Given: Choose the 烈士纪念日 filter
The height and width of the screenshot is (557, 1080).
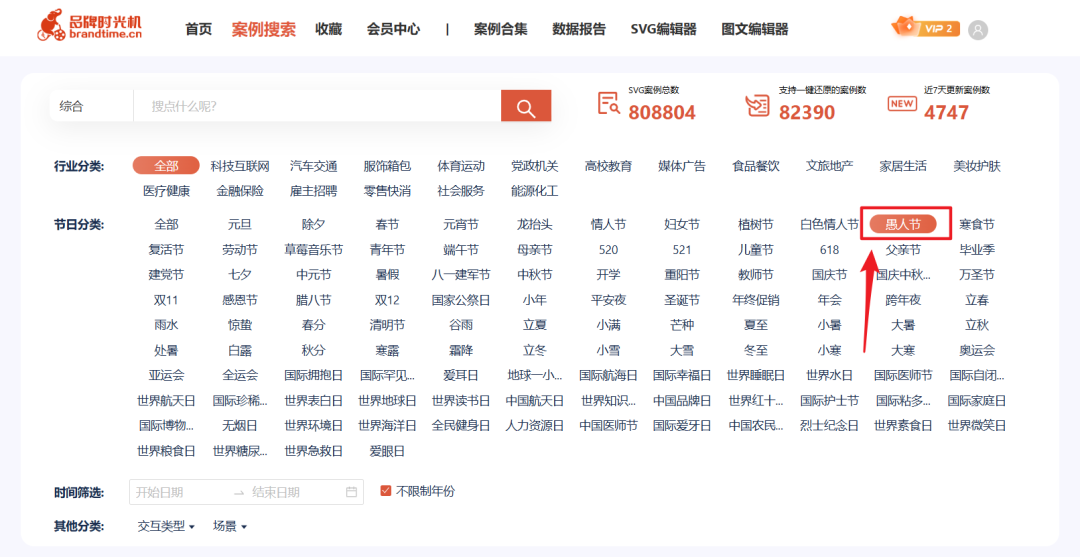Looking at the screenshot, I should 830,425.
